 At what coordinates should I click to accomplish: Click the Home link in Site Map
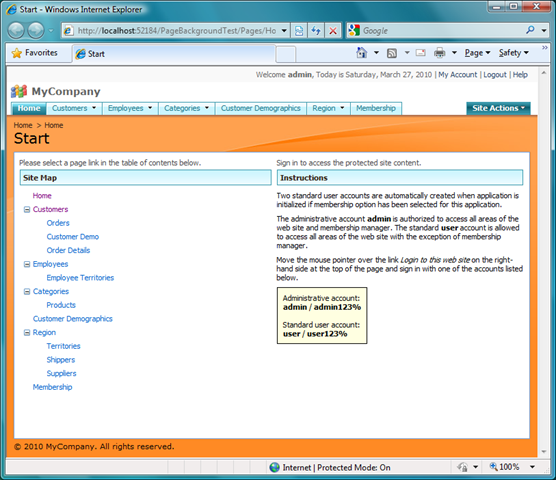click(x=42, y=196)
